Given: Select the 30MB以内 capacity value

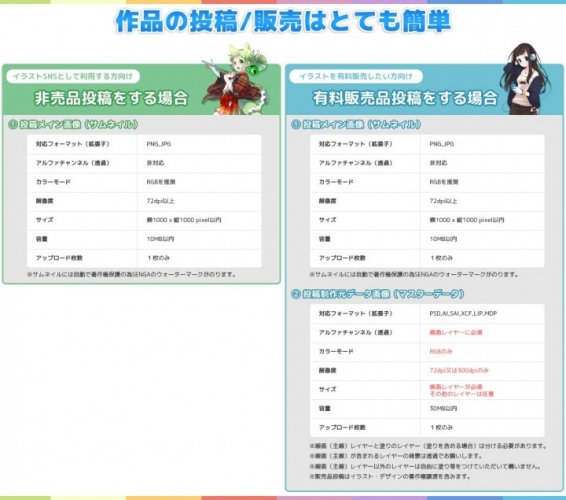Looking at the screenshot, I should pos(443,408).
